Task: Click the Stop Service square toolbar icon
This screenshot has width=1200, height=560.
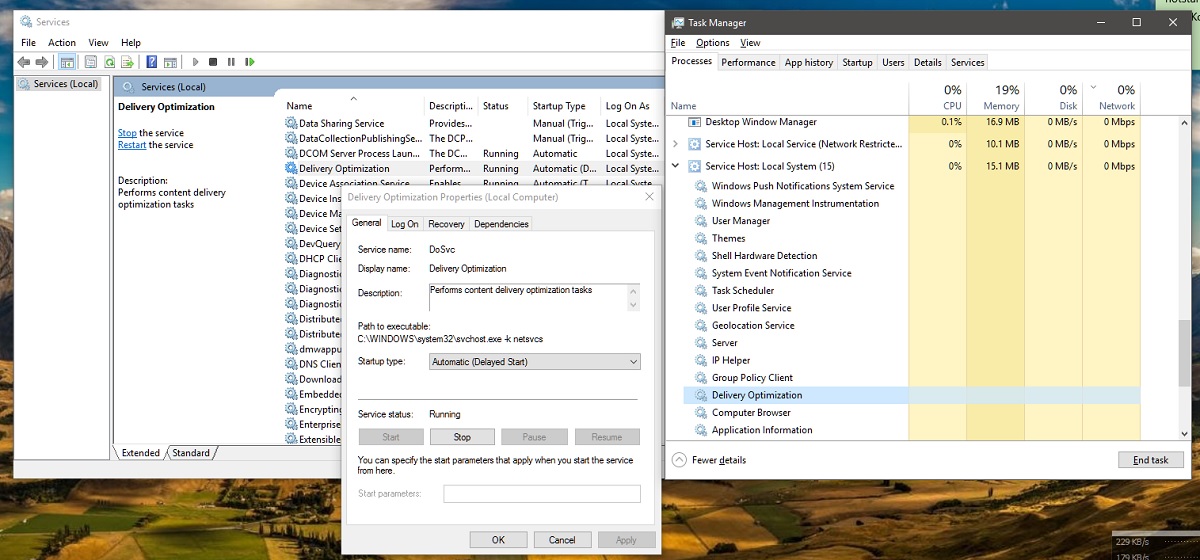Action: coord(213,62)
